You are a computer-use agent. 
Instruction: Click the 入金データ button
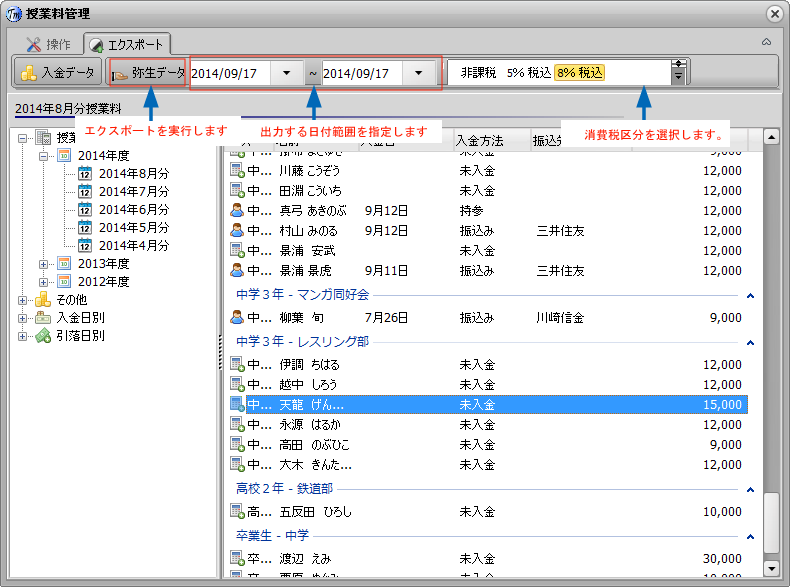(x=57, y=73)
